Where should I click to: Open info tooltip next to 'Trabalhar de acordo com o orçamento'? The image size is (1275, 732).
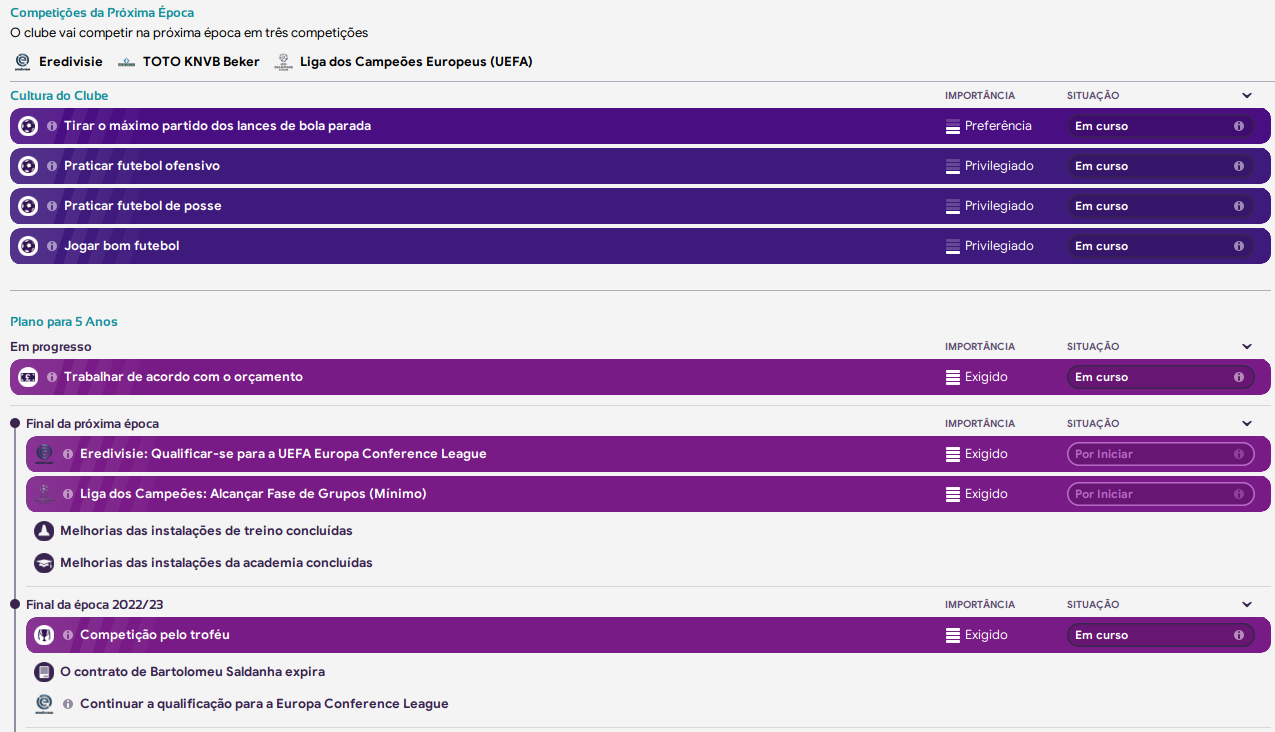tap(52, 377)
